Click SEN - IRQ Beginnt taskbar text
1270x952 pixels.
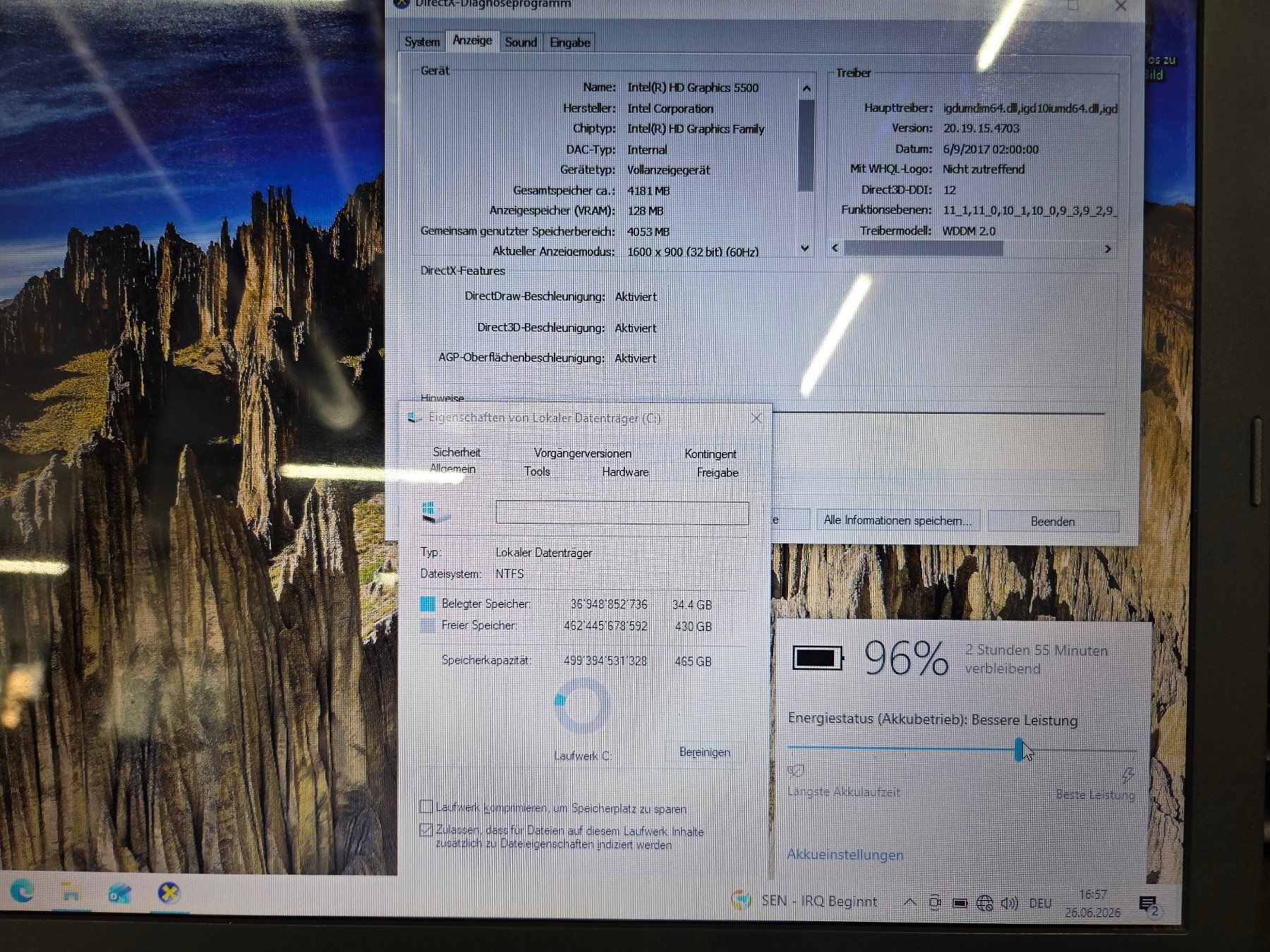tap(819, 901)
